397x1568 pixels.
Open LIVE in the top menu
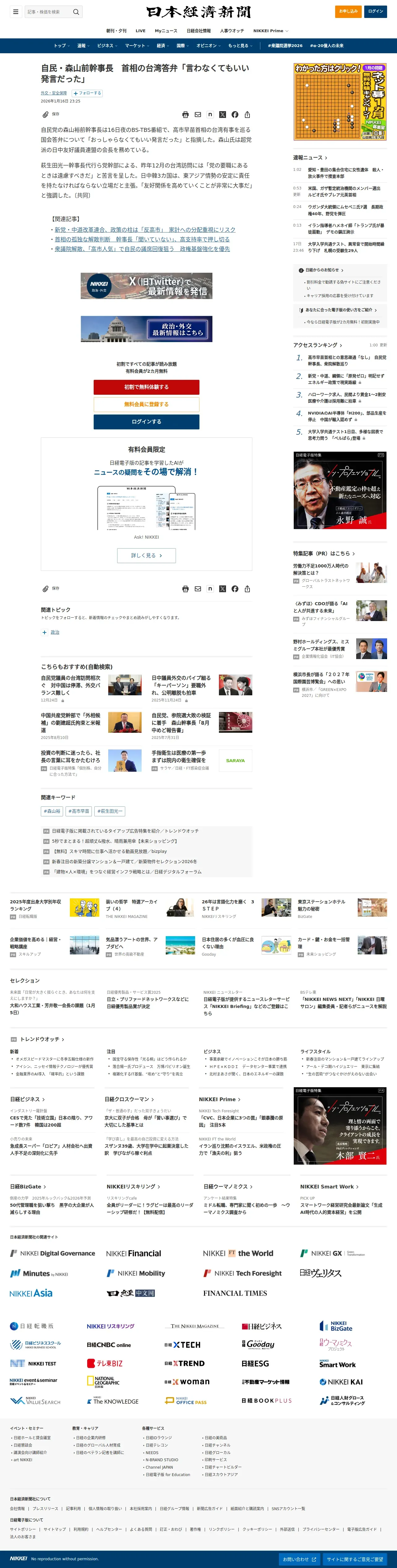tap(140, 30)
